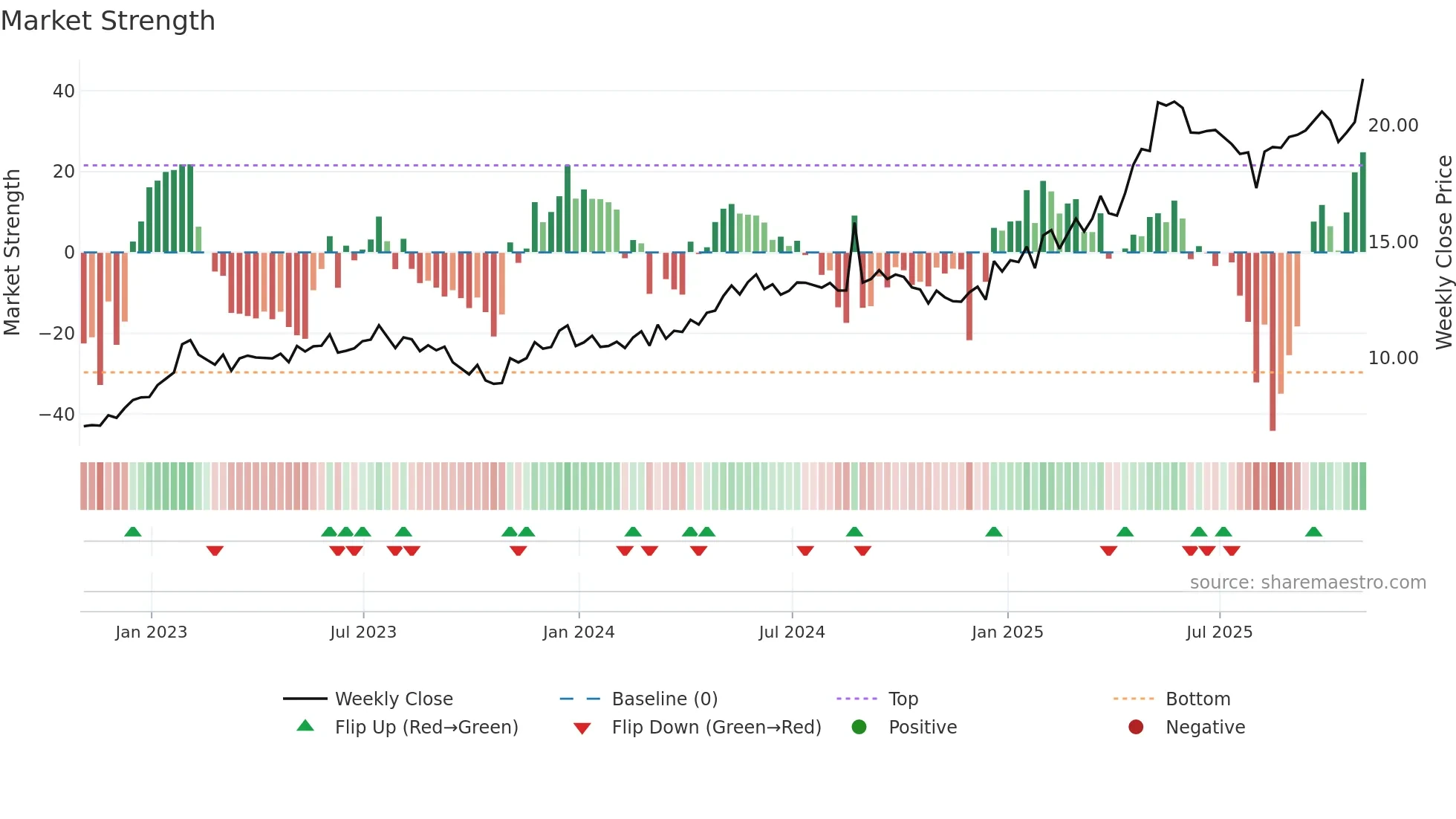Click the −20 tick on the left axis
Viewport: 1456px width, 819px height.
[x=57, y=334]
